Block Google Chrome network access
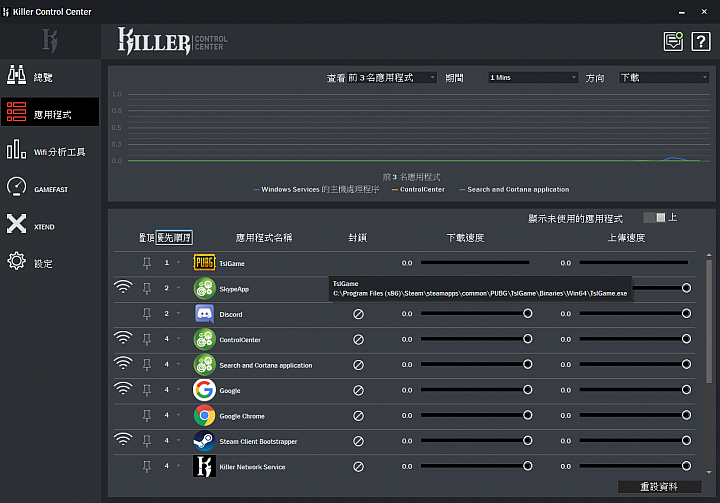Image resolution: width=720 pixels, height=503 pixels. coord(358,416)
